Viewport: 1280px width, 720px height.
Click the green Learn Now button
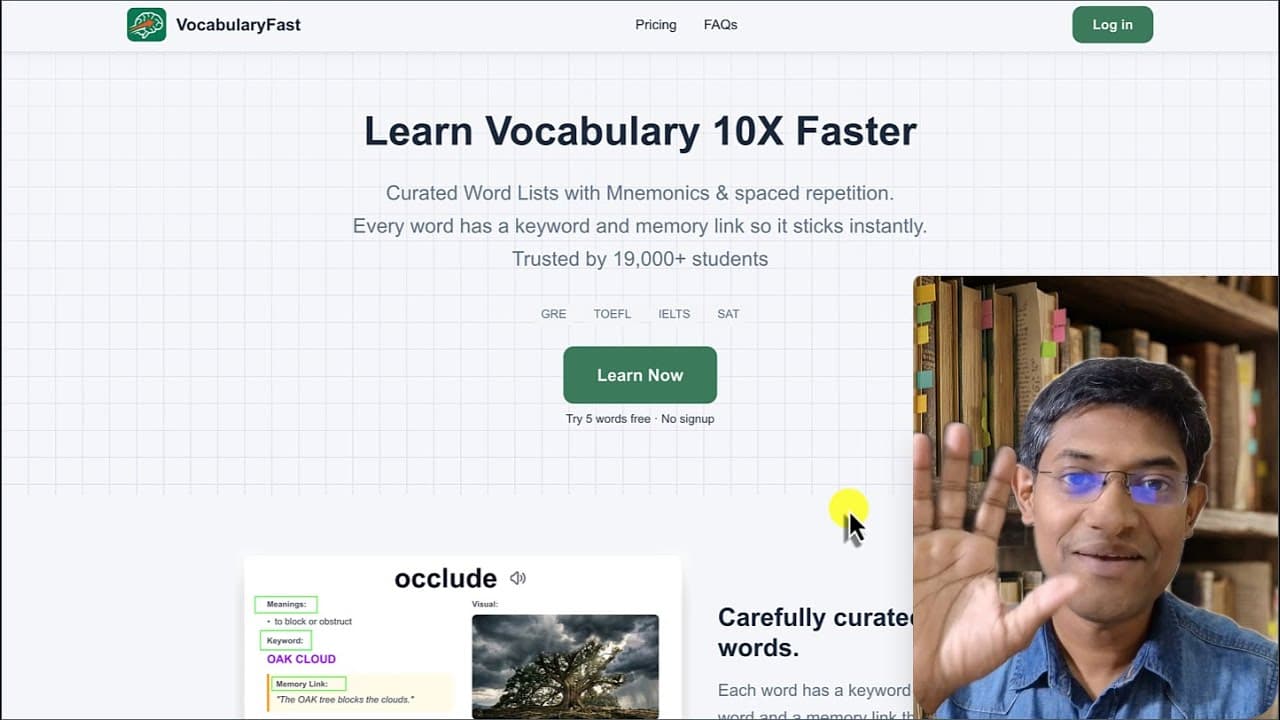[639, 375]
